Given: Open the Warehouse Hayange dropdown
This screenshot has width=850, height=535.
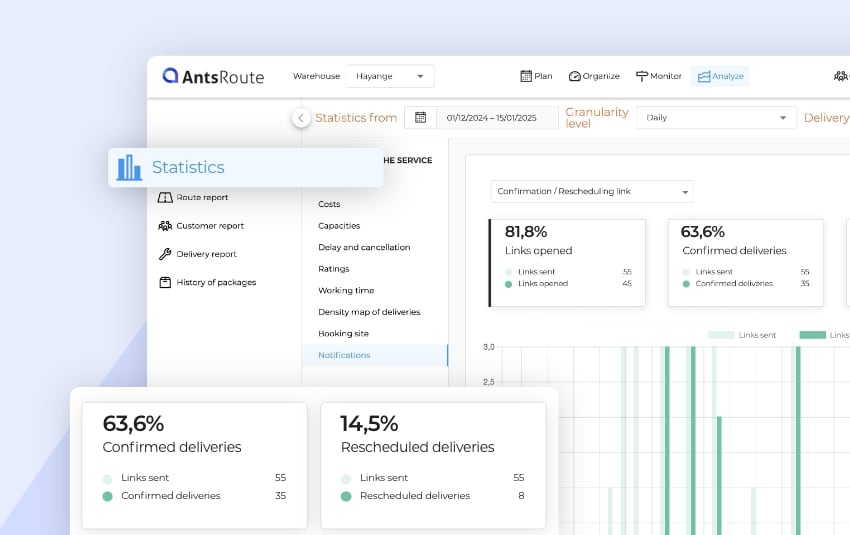Looking at the screenshot, I should pyautogui.click(x=389, y=76).
